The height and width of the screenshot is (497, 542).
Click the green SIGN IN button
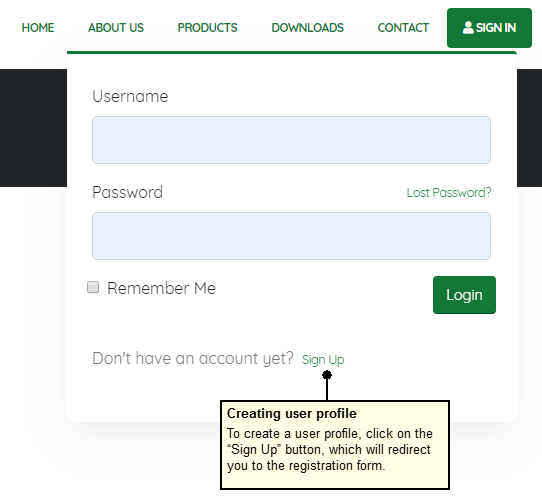(489, 28)
